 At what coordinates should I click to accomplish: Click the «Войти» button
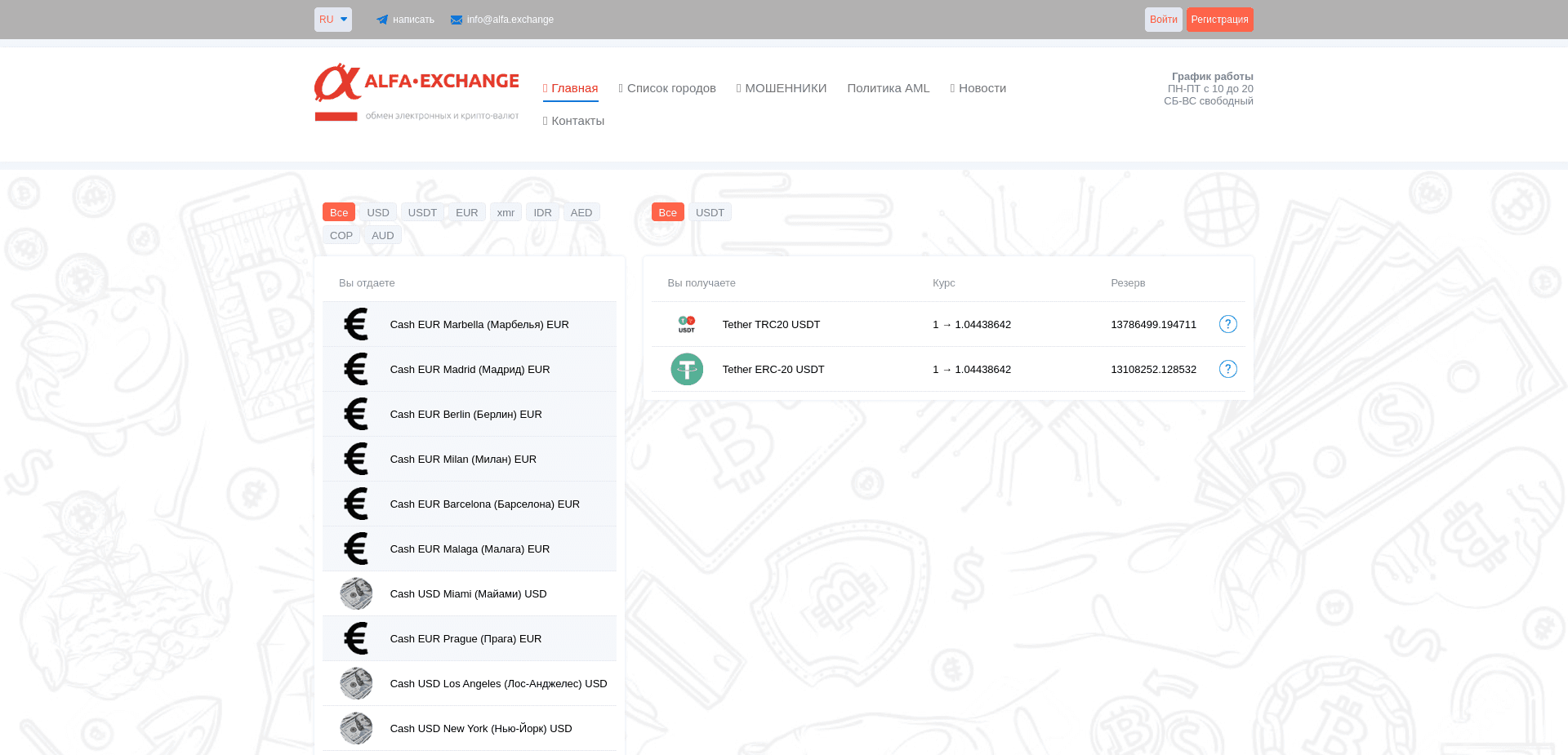point(1163,19)
